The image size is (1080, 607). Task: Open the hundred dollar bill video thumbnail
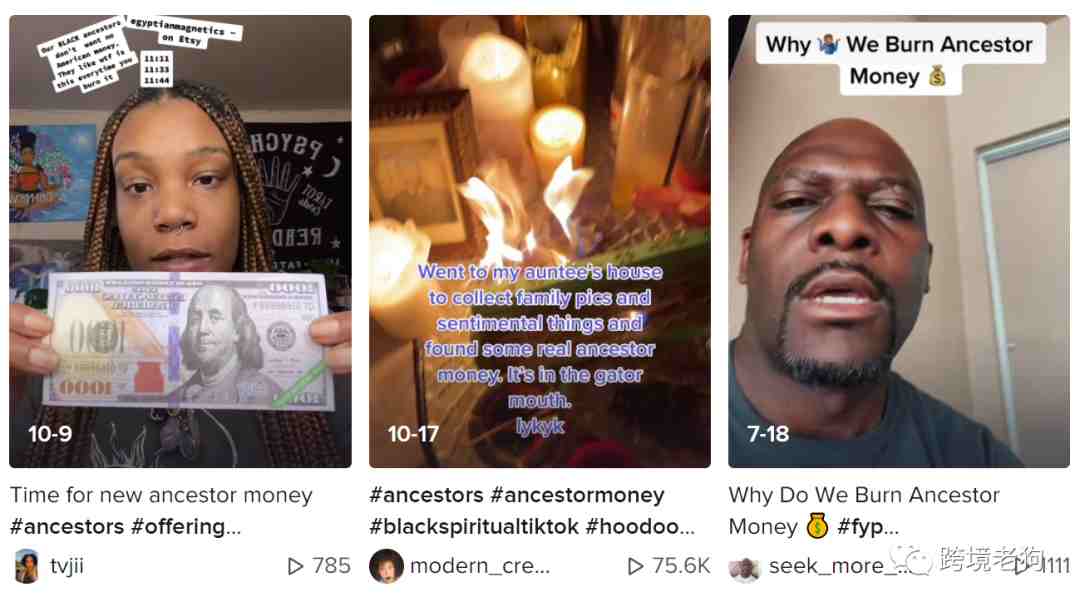[180, 241]
